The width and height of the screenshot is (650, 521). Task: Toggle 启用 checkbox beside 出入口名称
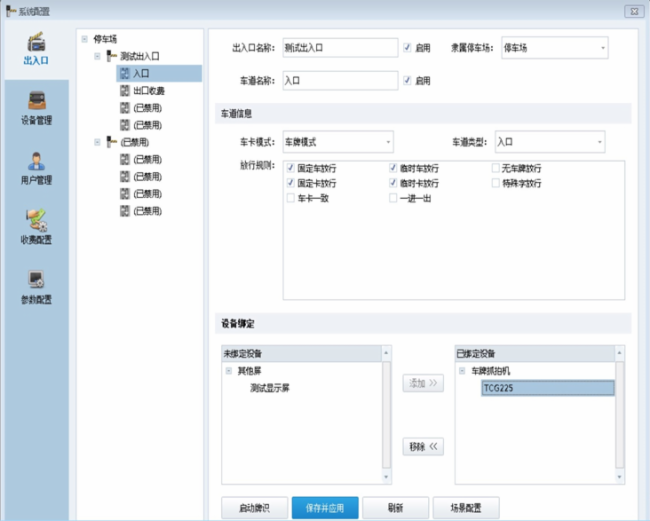tap(407, 47)
